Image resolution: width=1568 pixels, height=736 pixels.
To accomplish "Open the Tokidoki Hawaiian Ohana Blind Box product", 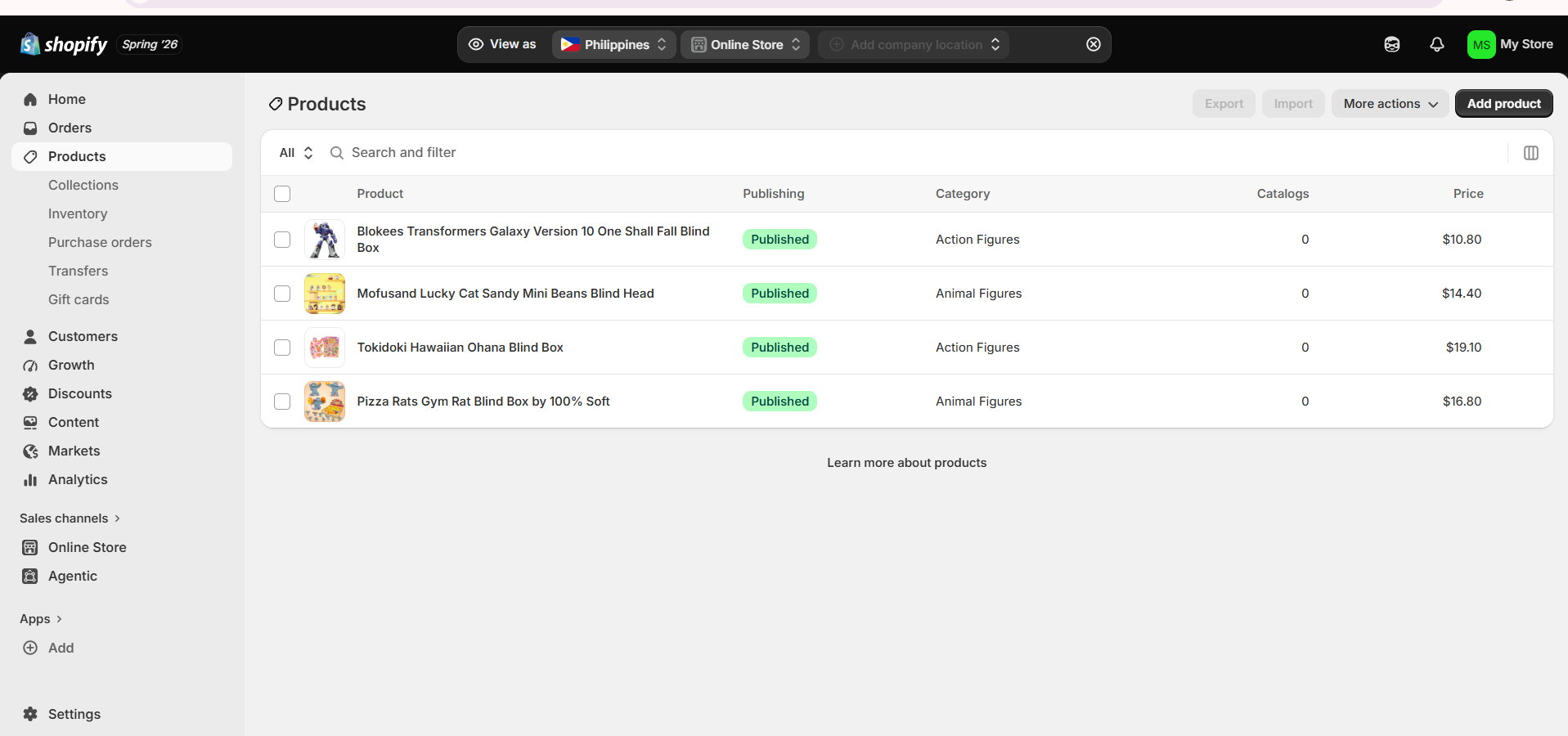I will (x=460, y=348).
